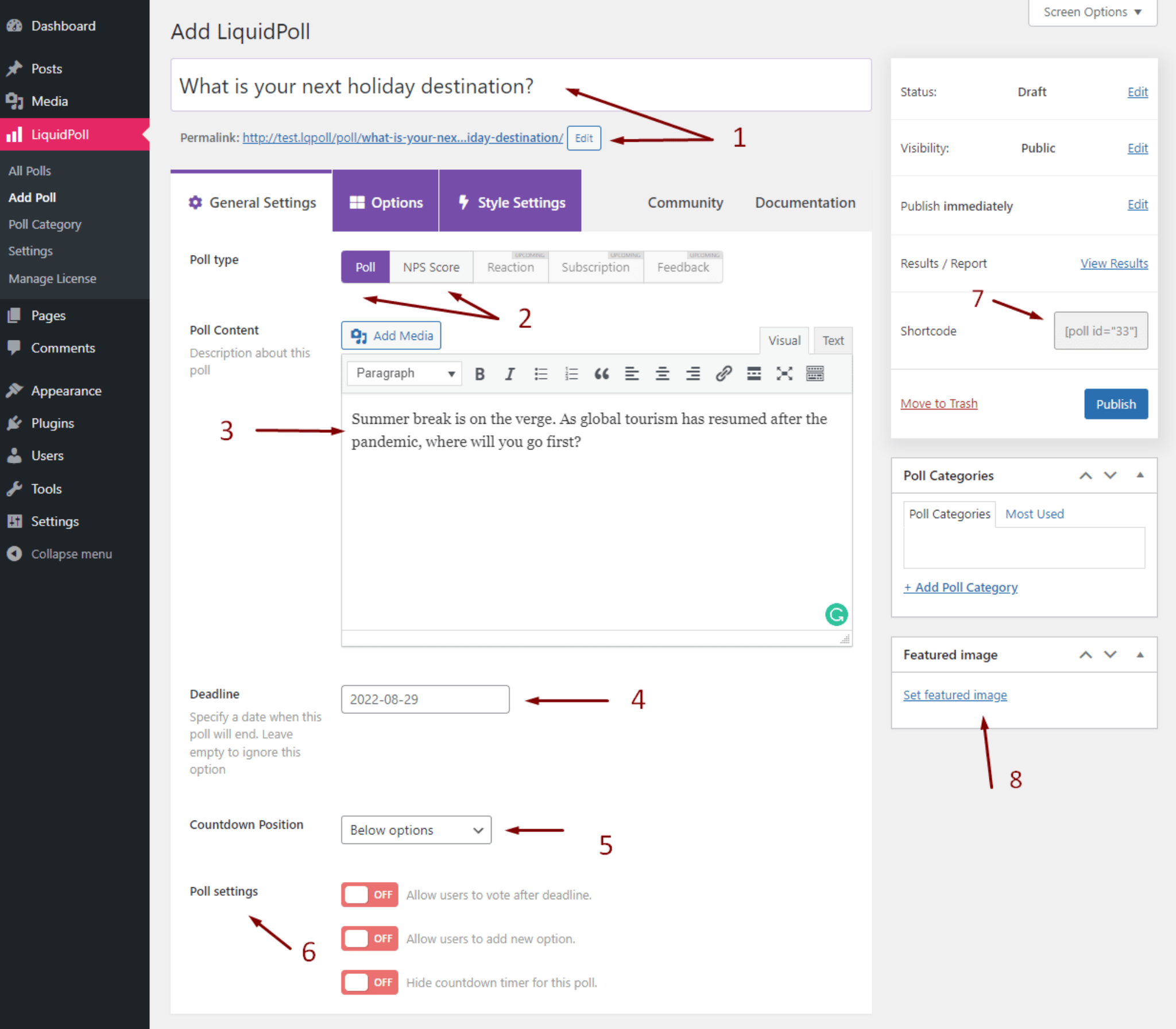Switch to General Settings tab
This screenshot has height=1029, width=1176.
click(252, 202)
